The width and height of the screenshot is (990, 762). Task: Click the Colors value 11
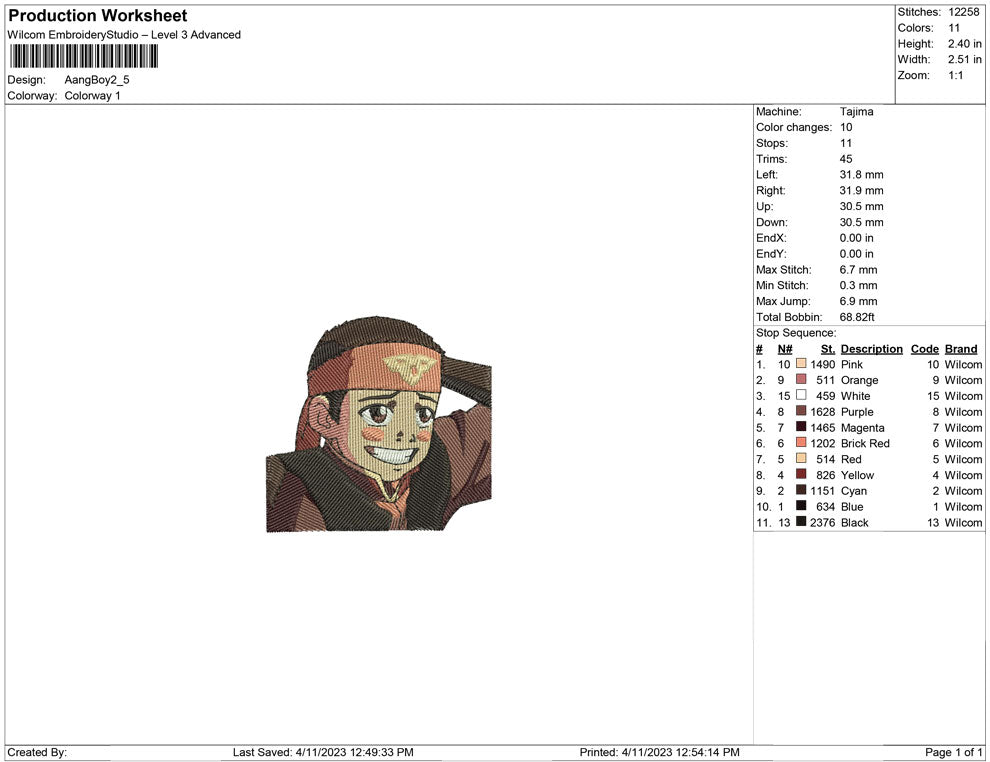[954, 28]
